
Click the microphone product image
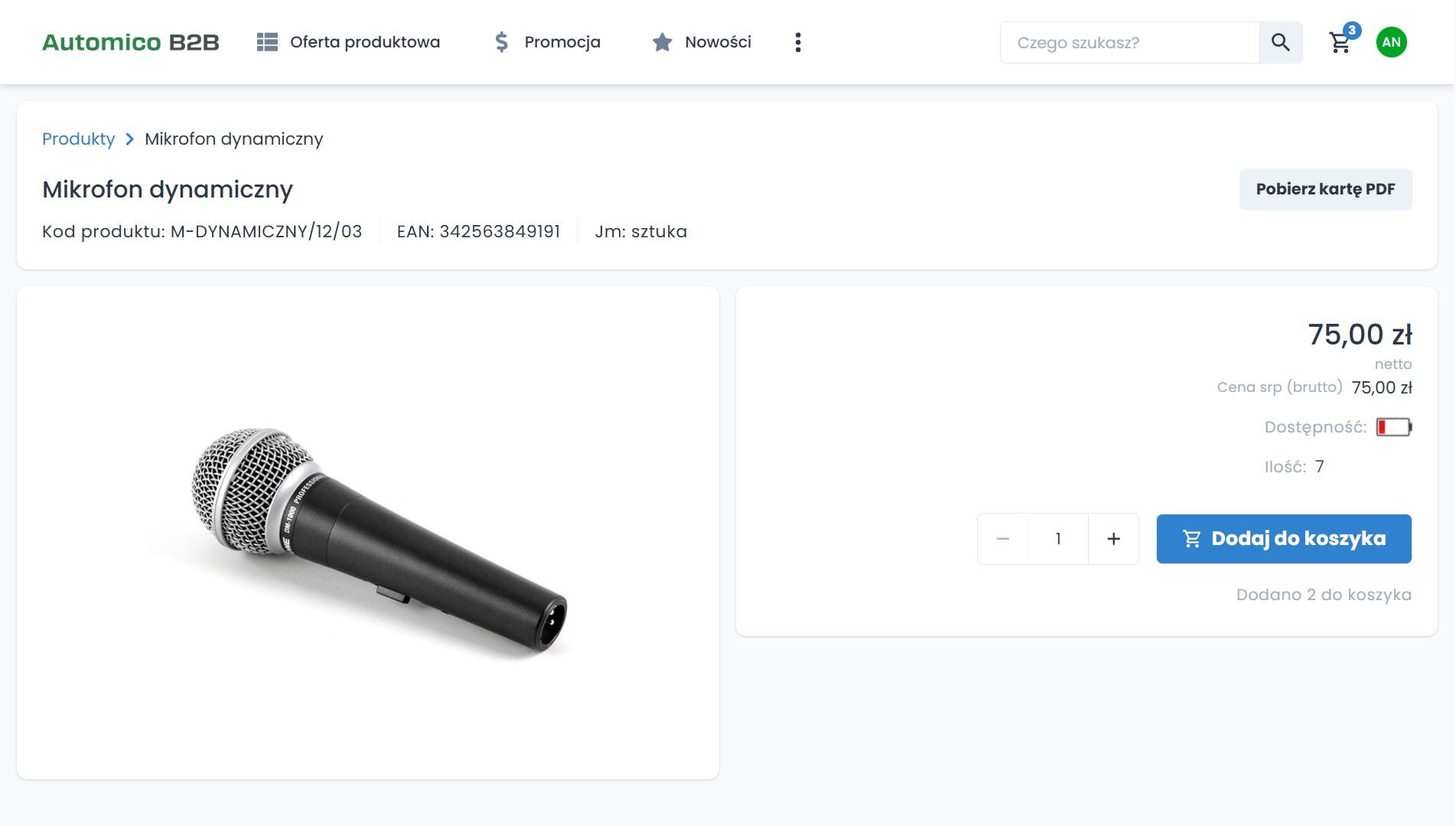[379, 540]
